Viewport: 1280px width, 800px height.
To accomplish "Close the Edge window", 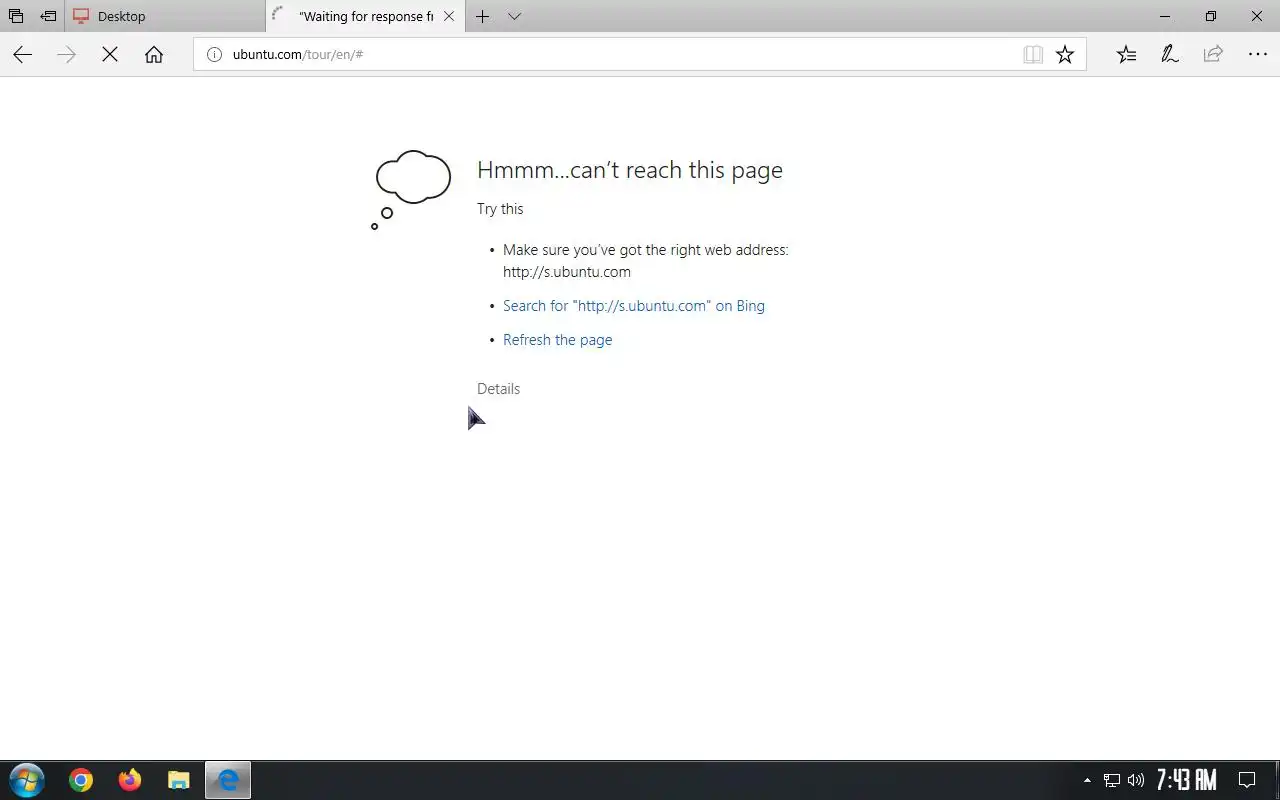I will [x=1257, y=16].
